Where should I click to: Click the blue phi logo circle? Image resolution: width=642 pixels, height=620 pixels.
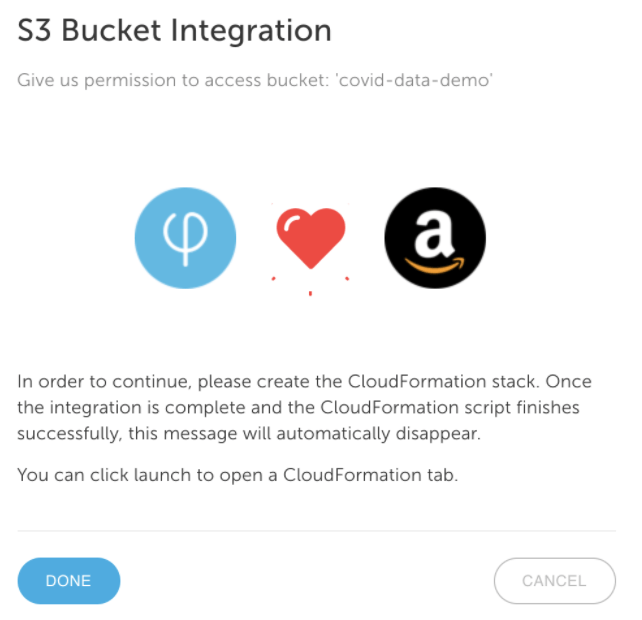[185, 238]
